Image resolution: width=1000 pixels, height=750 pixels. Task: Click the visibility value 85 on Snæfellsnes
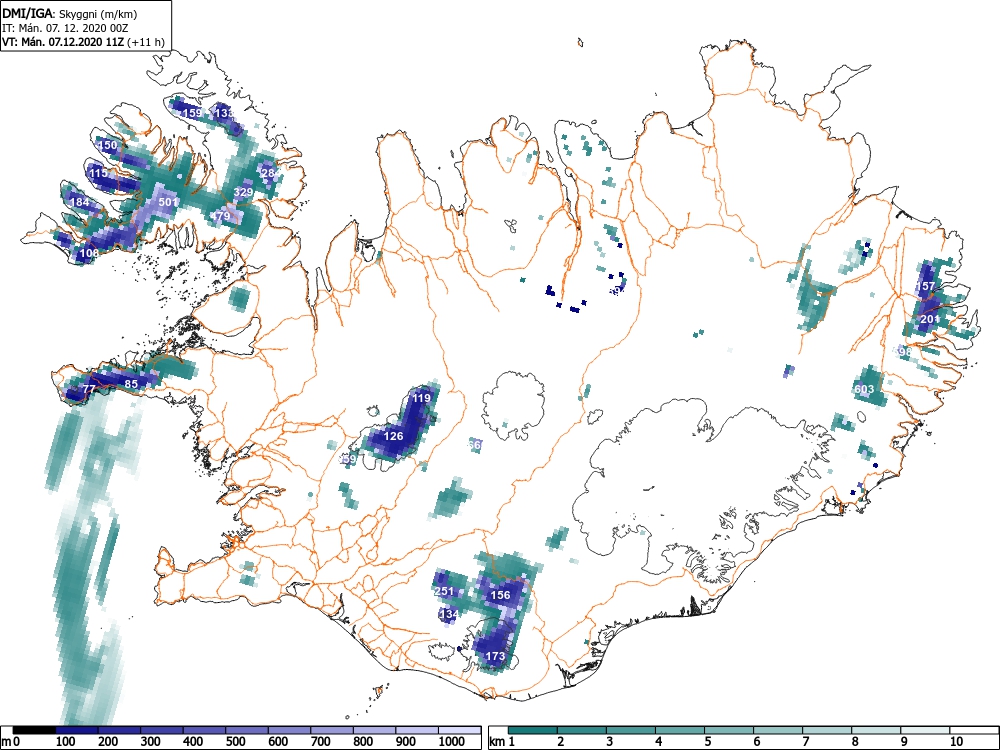131,384
